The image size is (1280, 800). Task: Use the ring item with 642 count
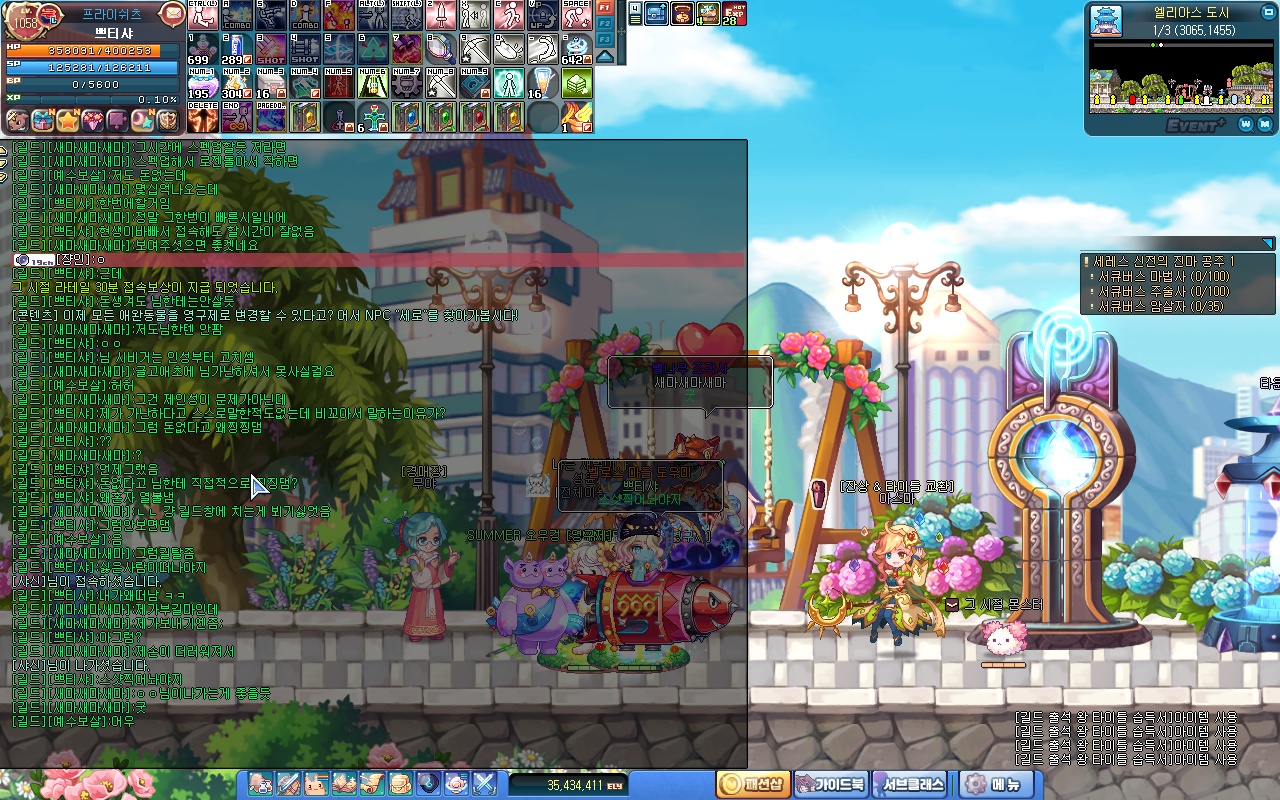[577, 49]
